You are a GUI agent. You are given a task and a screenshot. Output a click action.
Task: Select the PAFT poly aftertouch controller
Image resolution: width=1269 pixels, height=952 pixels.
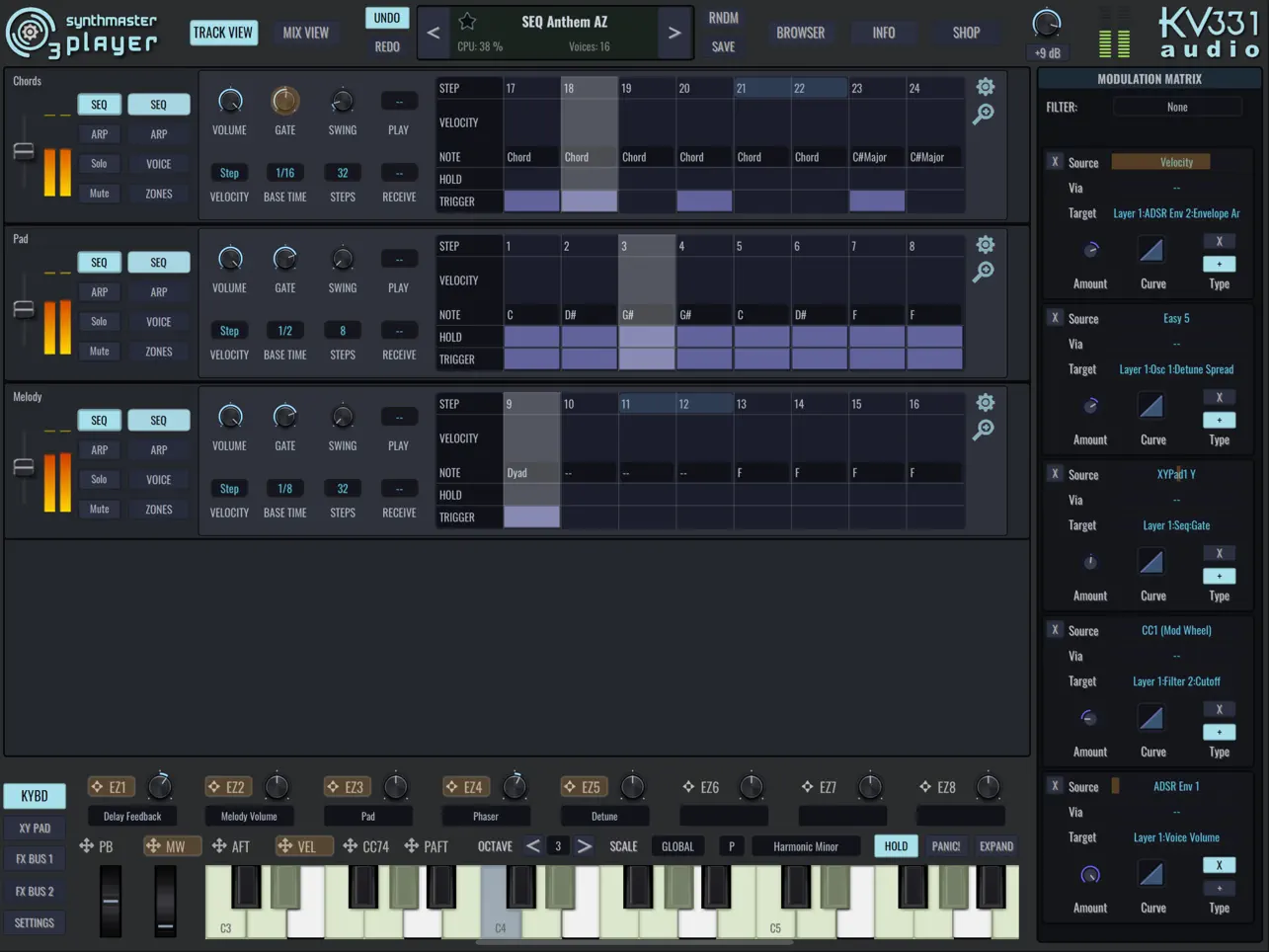tap(426, 846)
